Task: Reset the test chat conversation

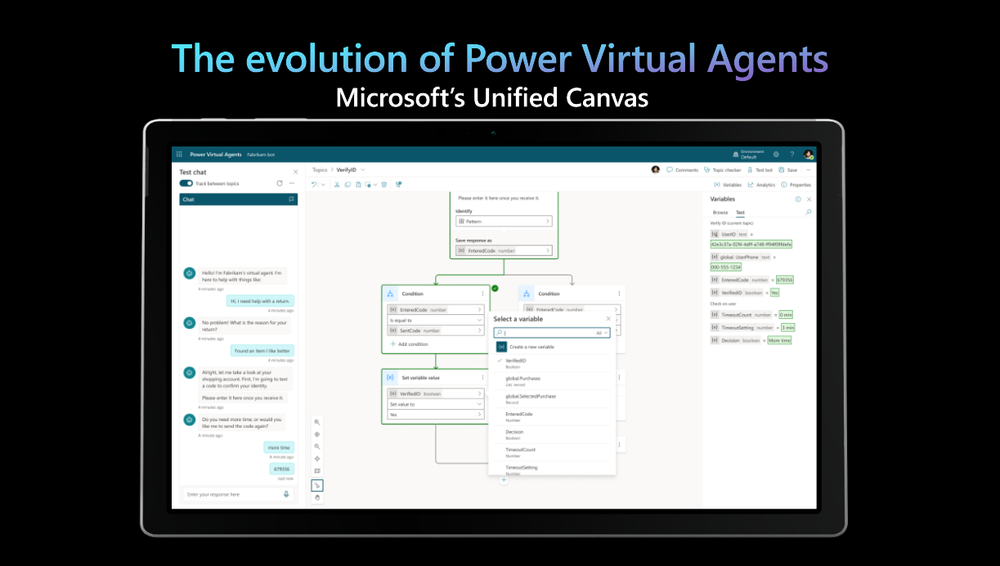Action: point(279,183)
